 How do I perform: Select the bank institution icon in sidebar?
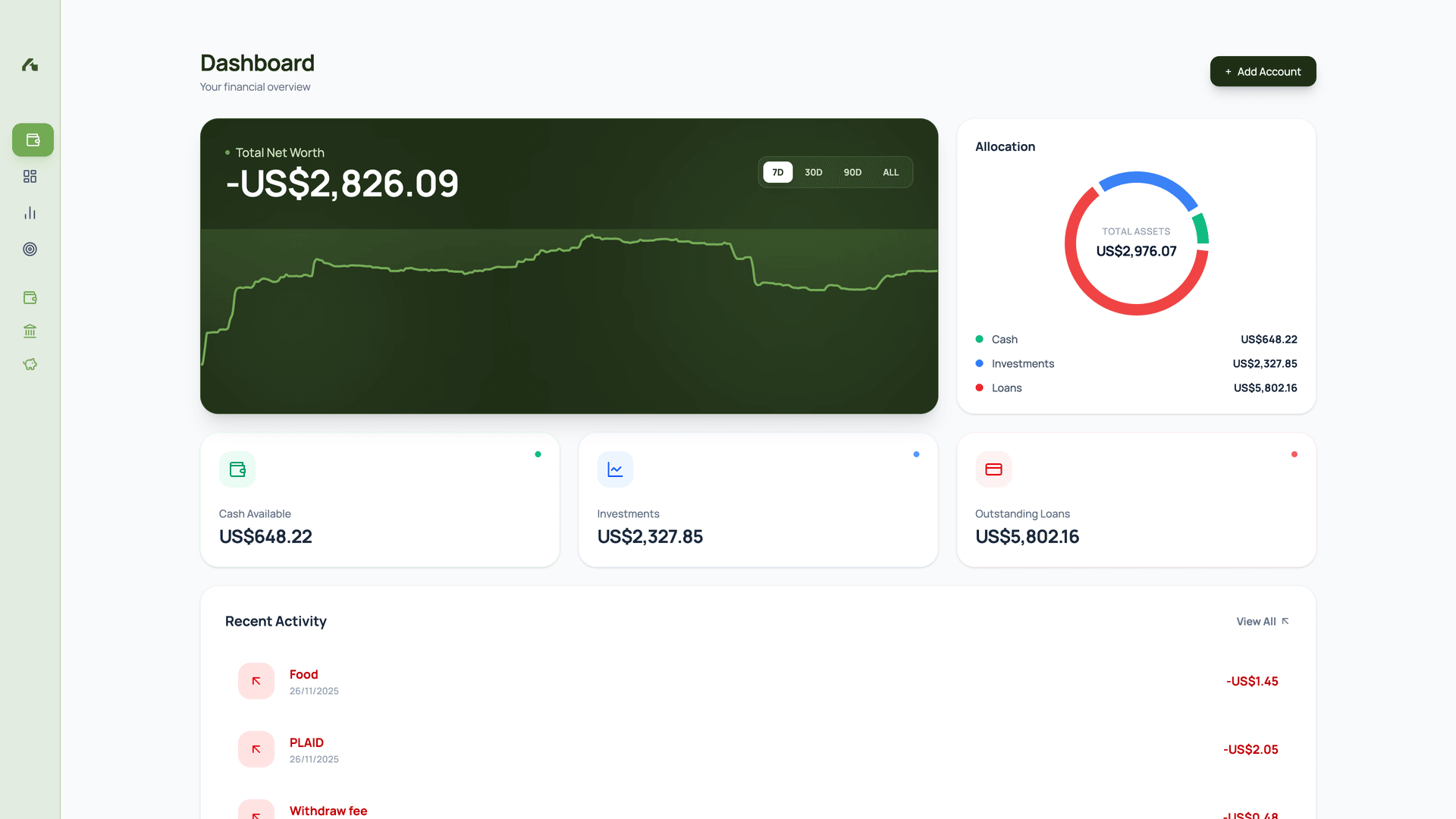click(30, 331)
